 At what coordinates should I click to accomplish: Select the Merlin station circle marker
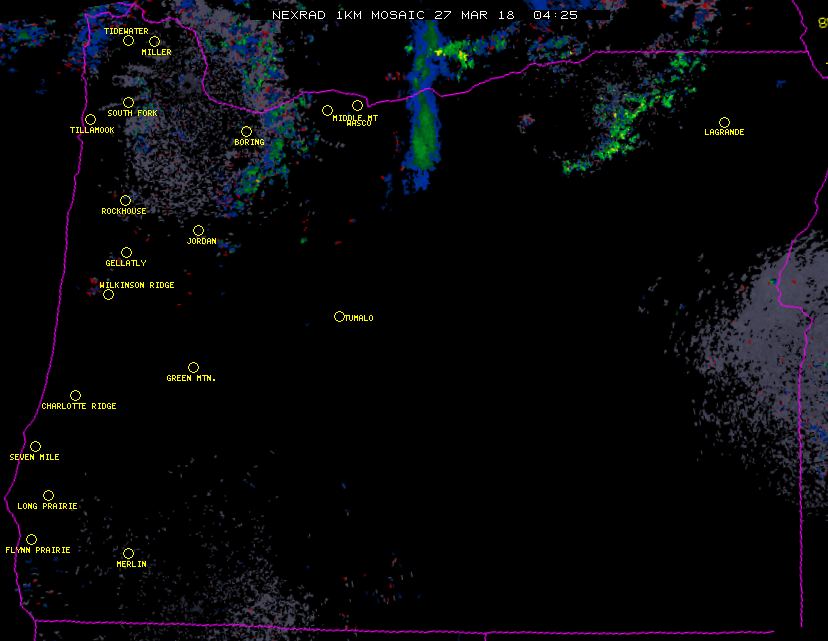pyautogui.click(x=128, y=554)
